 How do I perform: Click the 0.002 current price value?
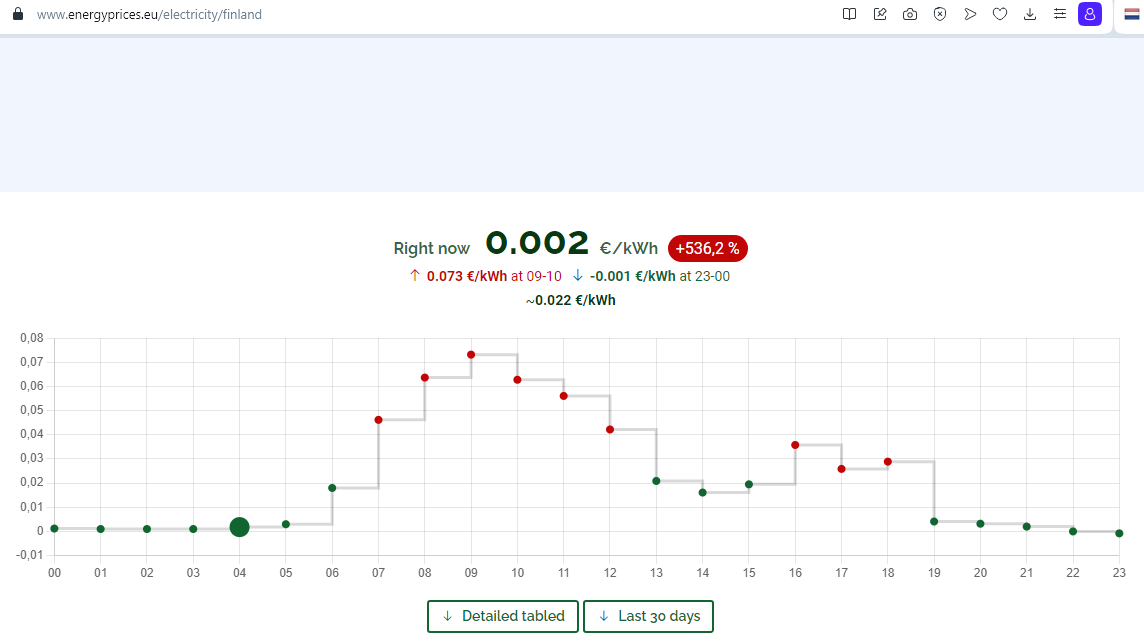(x=537, y=244)
